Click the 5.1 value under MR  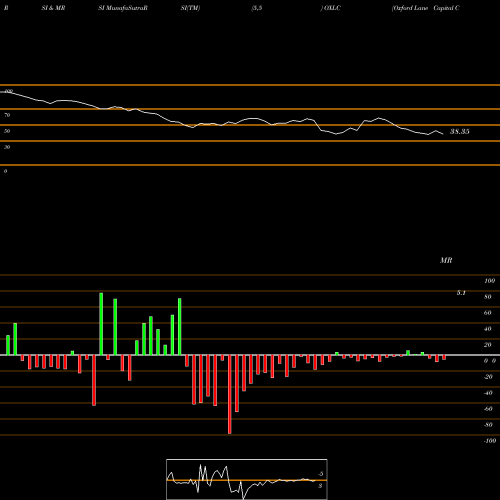461,293
